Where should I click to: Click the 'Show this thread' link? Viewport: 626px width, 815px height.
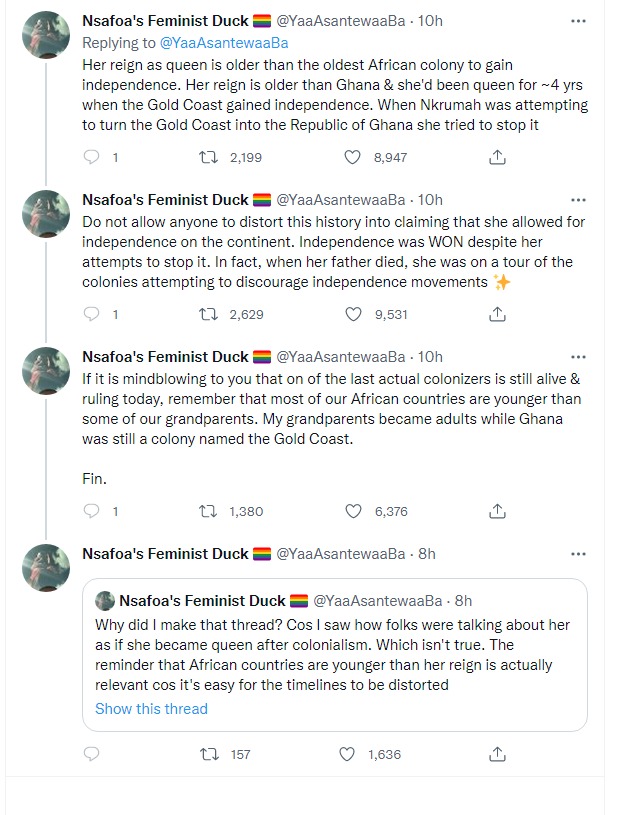(x=151, y=709)
